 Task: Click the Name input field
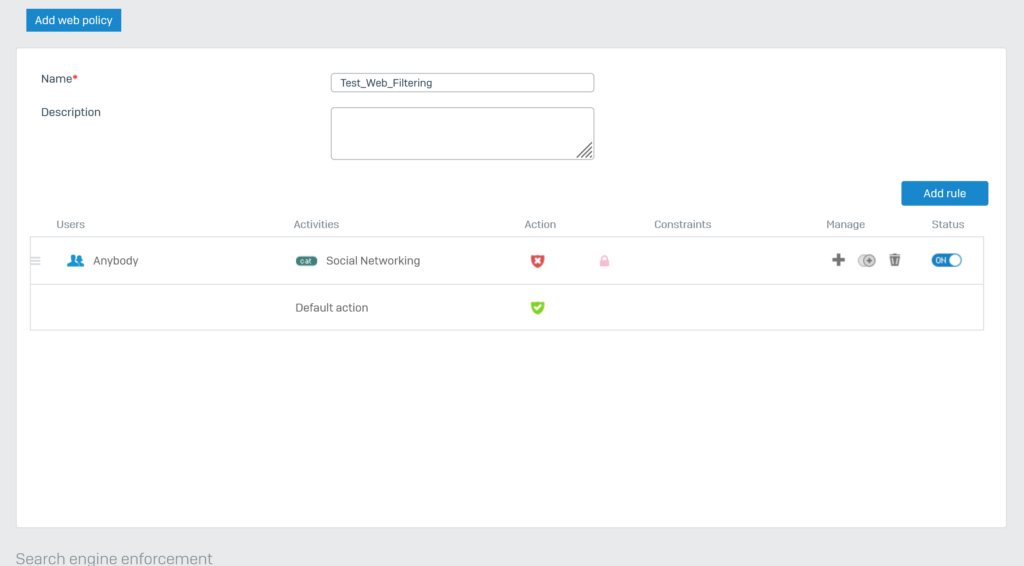[x=462, y=83]
